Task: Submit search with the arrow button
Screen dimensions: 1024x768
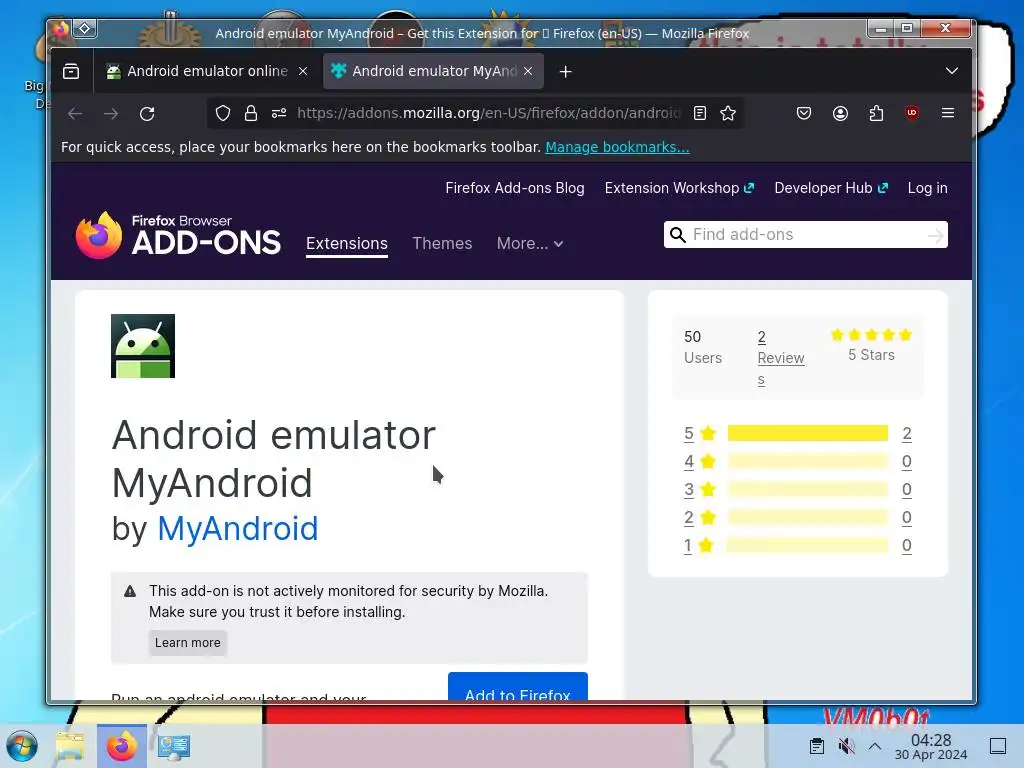Action: (x=935, y=235)
